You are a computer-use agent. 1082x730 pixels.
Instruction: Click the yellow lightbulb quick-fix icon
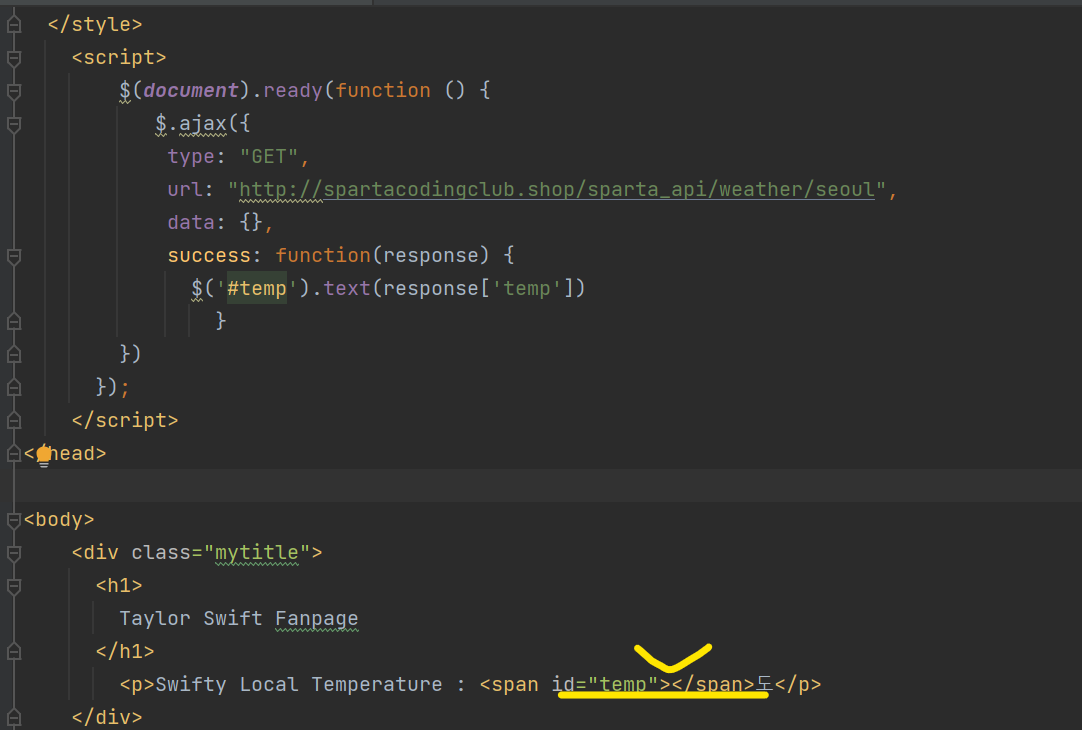click(43, 455)
